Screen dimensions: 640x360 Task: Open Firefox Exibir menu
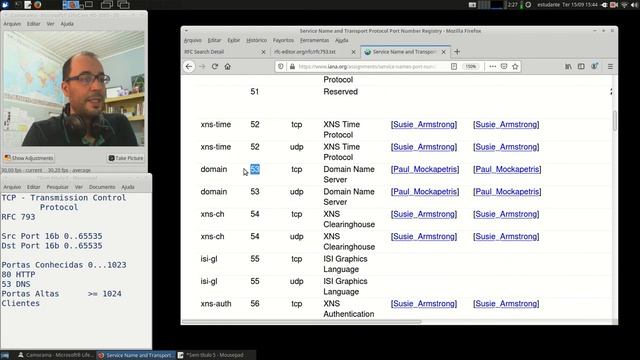pyautogui.click(x=233, y=40)
